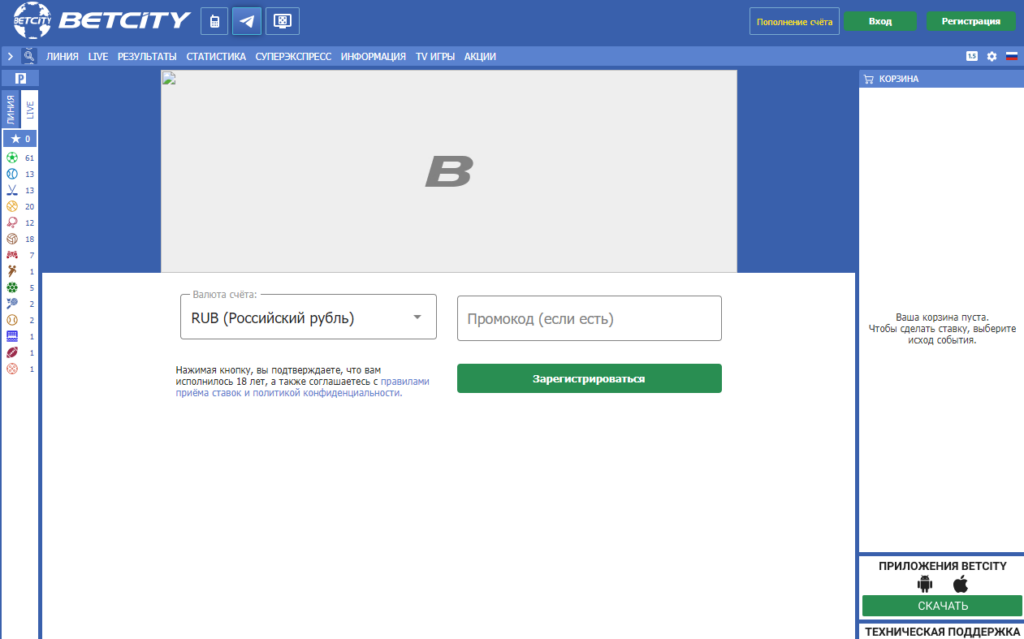Select handball player icon
This screenshot has width=1024, height=639.
click(12, 271)
